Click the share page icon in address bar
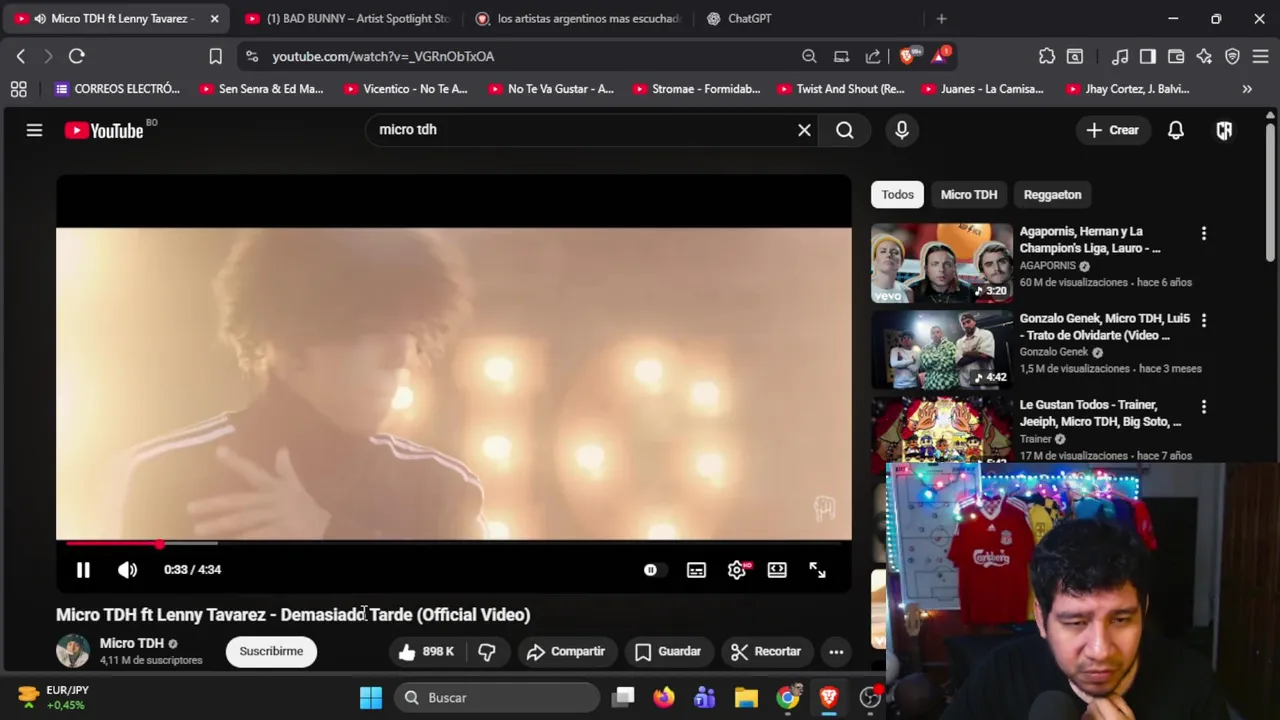The height and width of the screenshot is (720, 1280). click(x=873, y=57)
